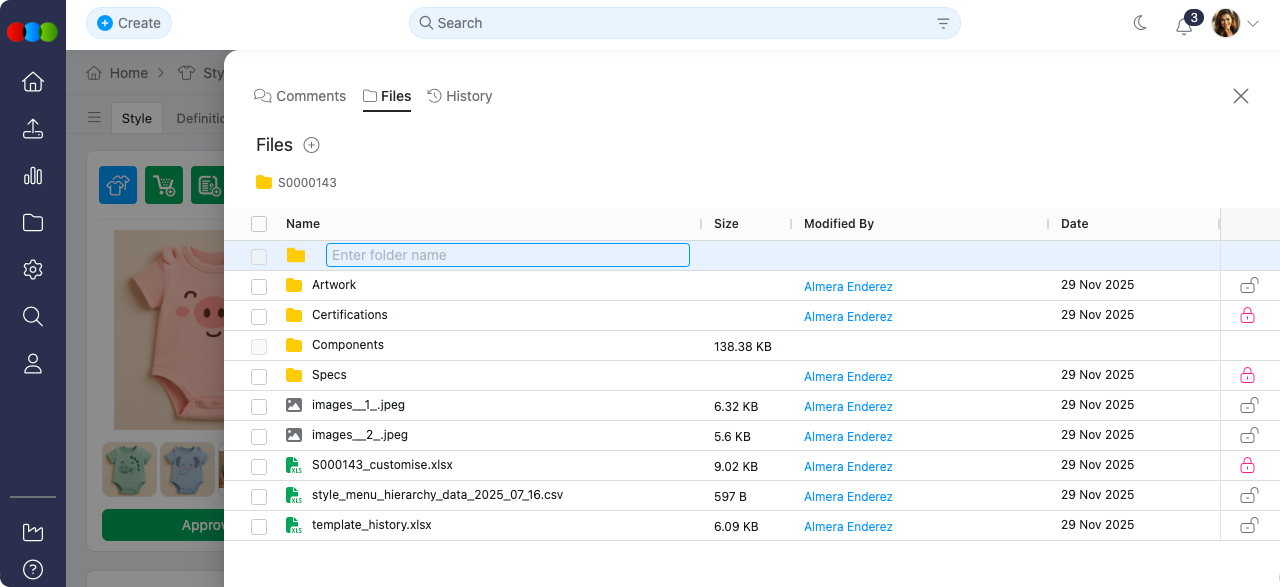Click the Enter folder name input field
1280x587 pixels.
507,255
